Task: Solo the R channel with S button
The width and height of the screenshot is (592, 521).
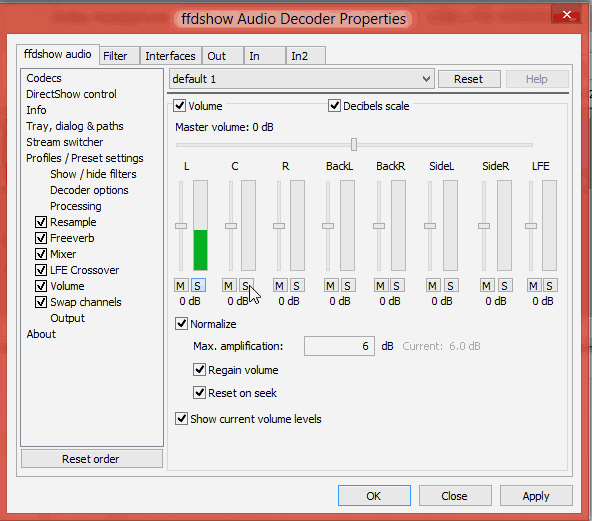Action: coord(297,286)
